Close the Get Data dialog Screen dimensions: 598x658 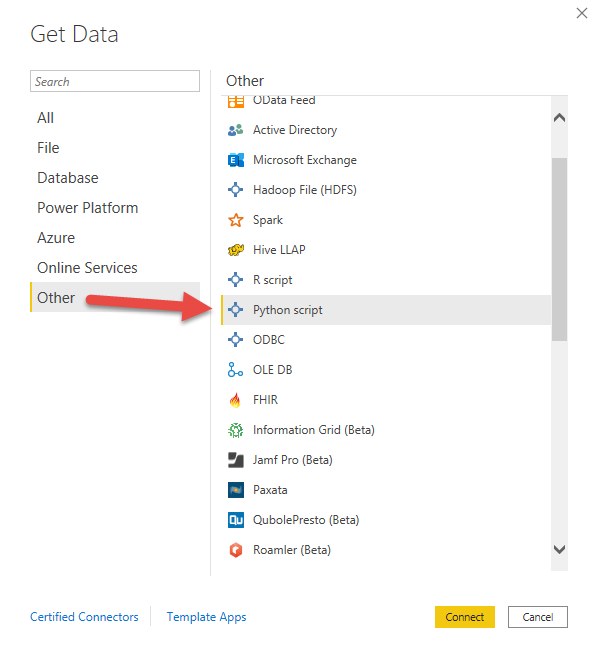pos(582,13)
